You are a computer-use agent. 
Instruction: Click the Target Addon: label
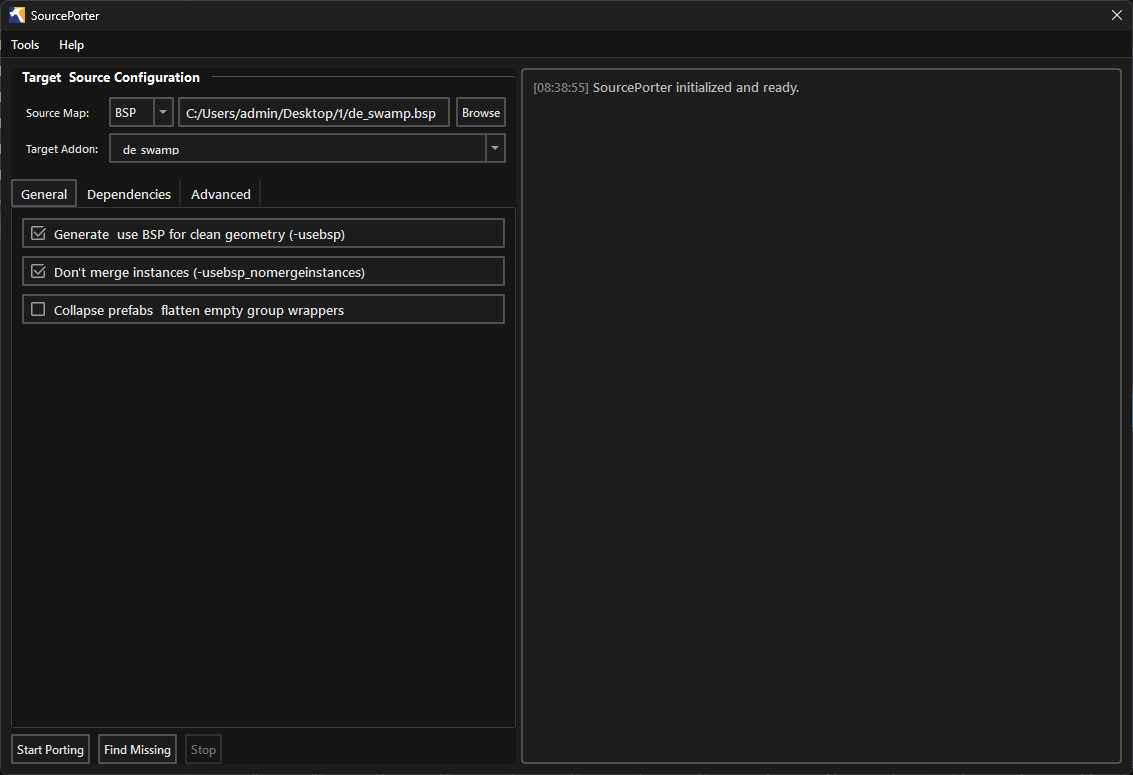tap(62, 149)
